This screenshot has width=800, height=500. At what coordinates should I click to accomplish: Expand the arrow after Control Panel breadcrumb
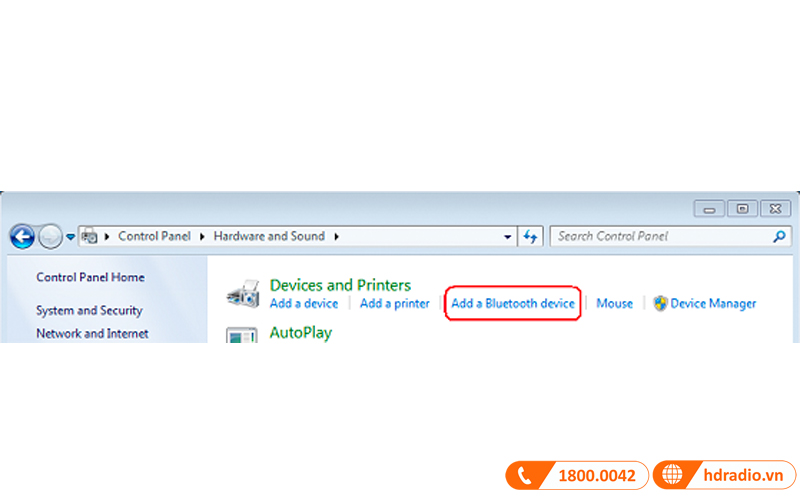point(201,237)
